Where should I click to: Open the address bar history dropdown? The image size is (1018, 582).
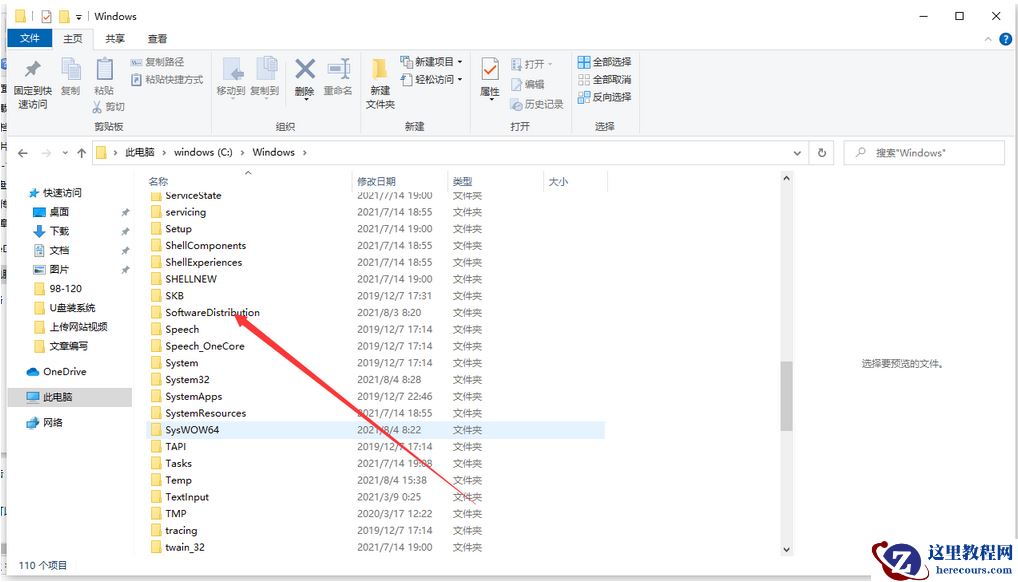[x=797, y=152]
